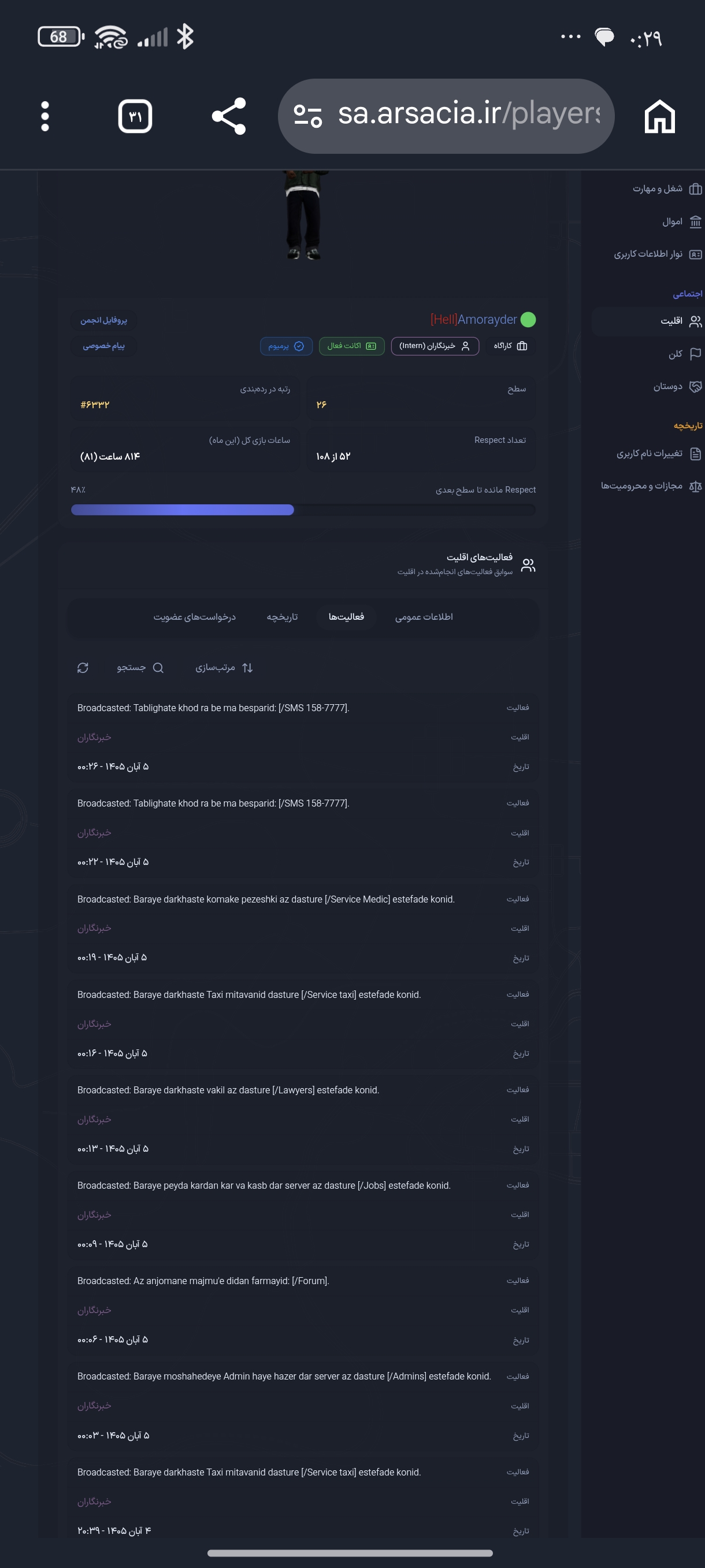Click the level value ۲۶
The image size is (705, 1568).
(321, 405)
